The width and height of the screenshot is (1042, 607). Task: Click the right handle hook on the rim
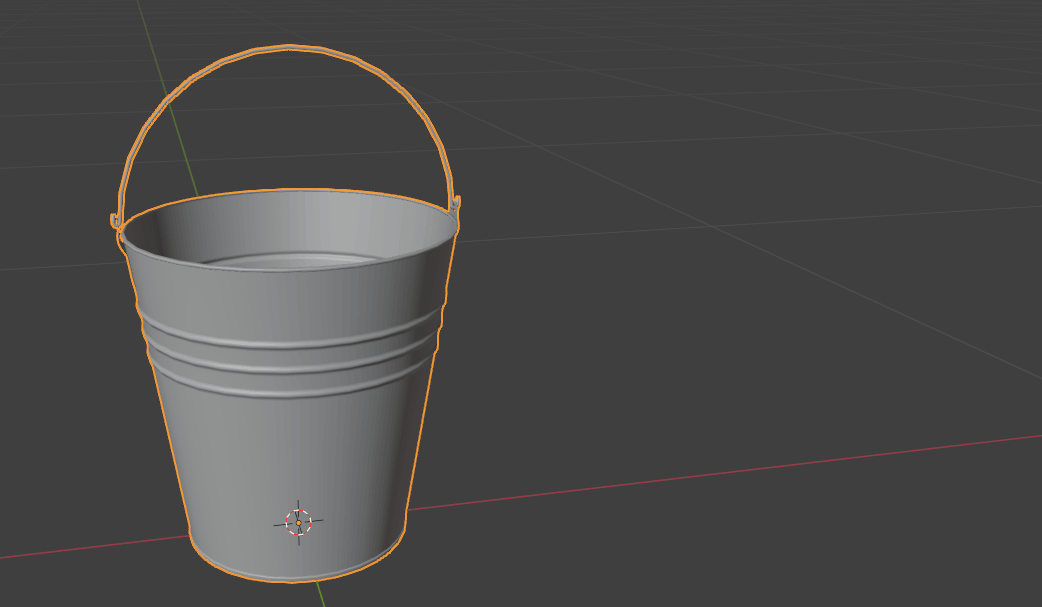[x=456, y=205]
